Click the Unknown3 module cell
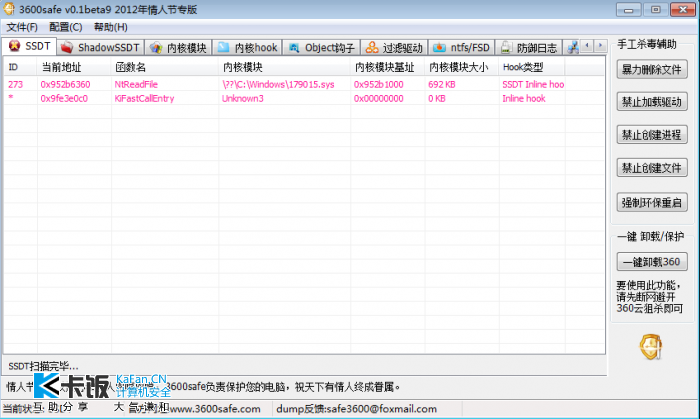700x419 pixels. click(x=243, y=99)
